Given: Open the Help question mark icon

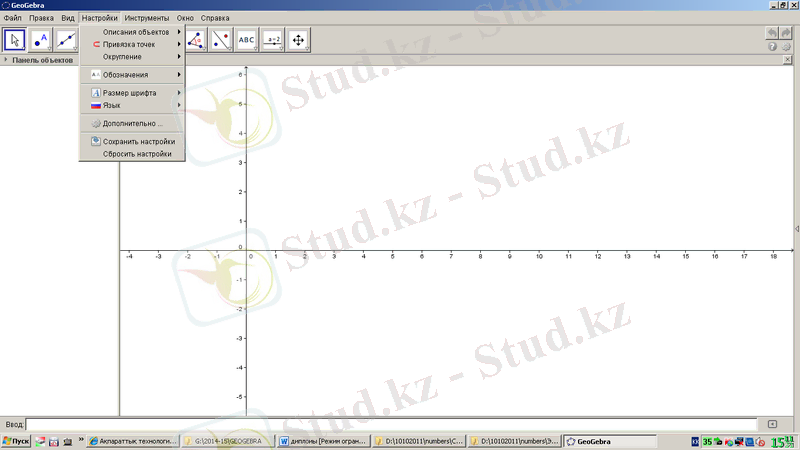Looking at the screenshot, I should pyautogui.click(x=772, y=46).
